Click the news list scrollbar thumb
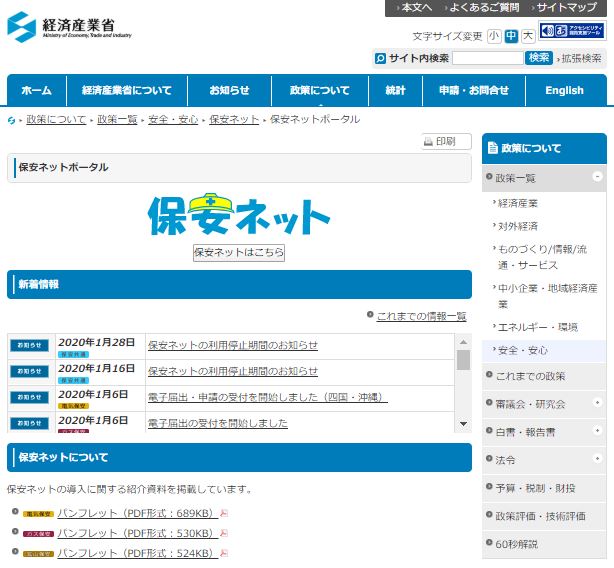The width and height of the screenshot is (614, 568). point(463,360)
